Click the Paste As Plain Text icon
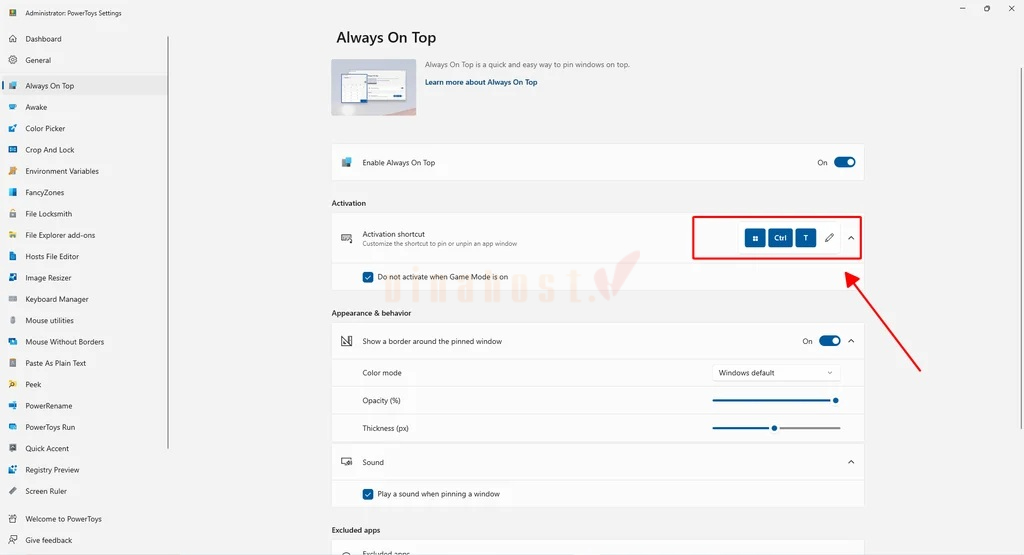1024x555 pixels. coord(12,363)
